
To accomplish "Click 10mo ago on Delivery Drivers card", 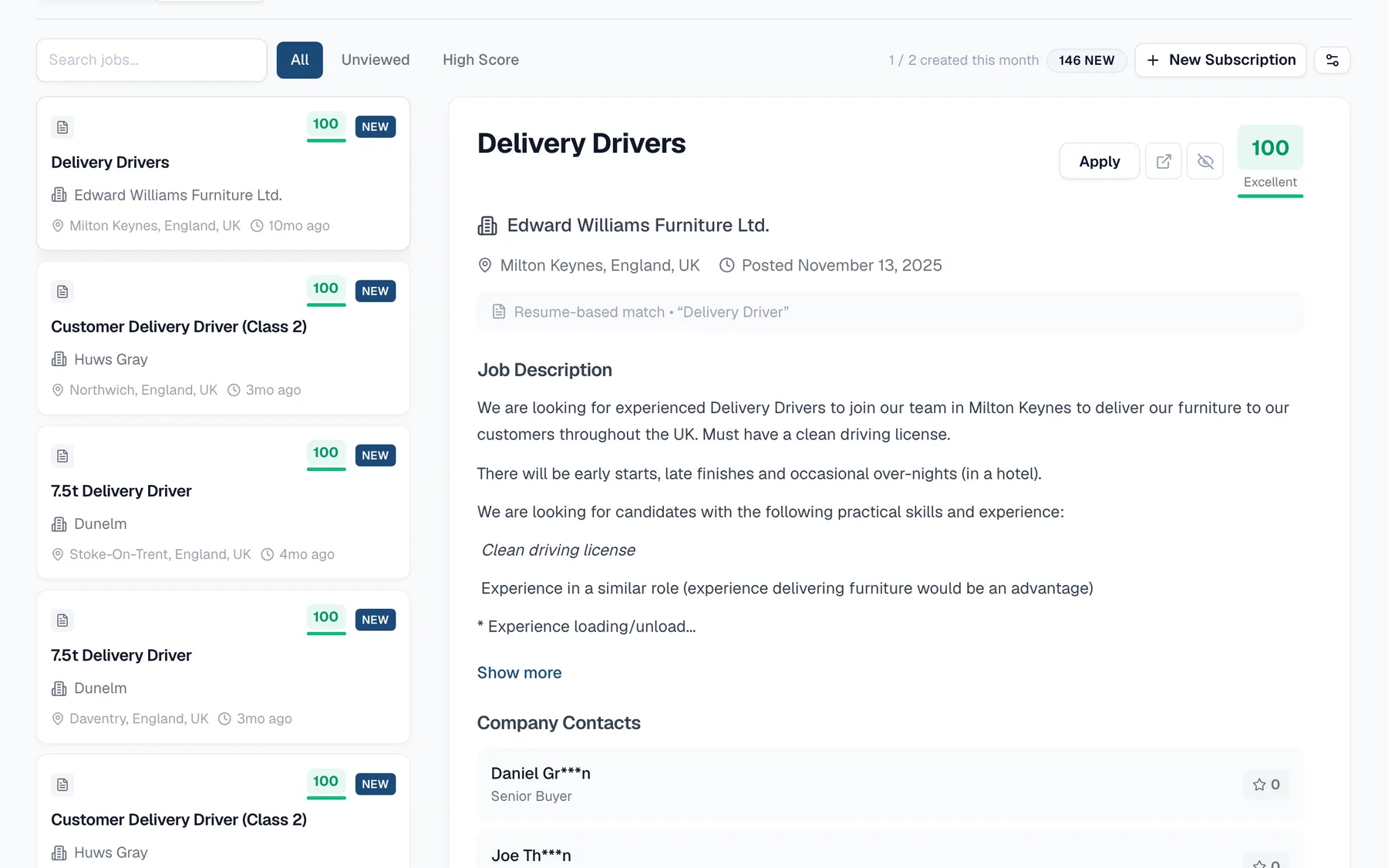I will [x=299, y=226].
